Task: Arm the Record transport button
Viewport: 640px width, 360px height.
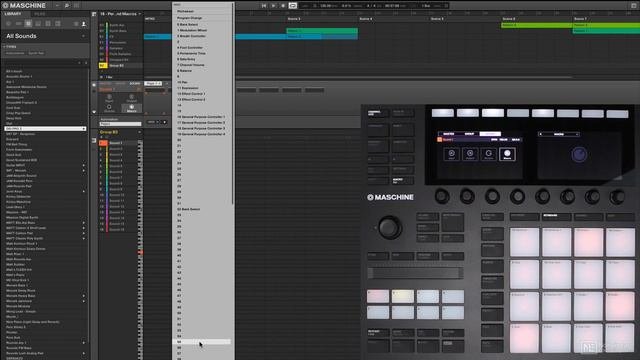Action: (x=283, y=6)
